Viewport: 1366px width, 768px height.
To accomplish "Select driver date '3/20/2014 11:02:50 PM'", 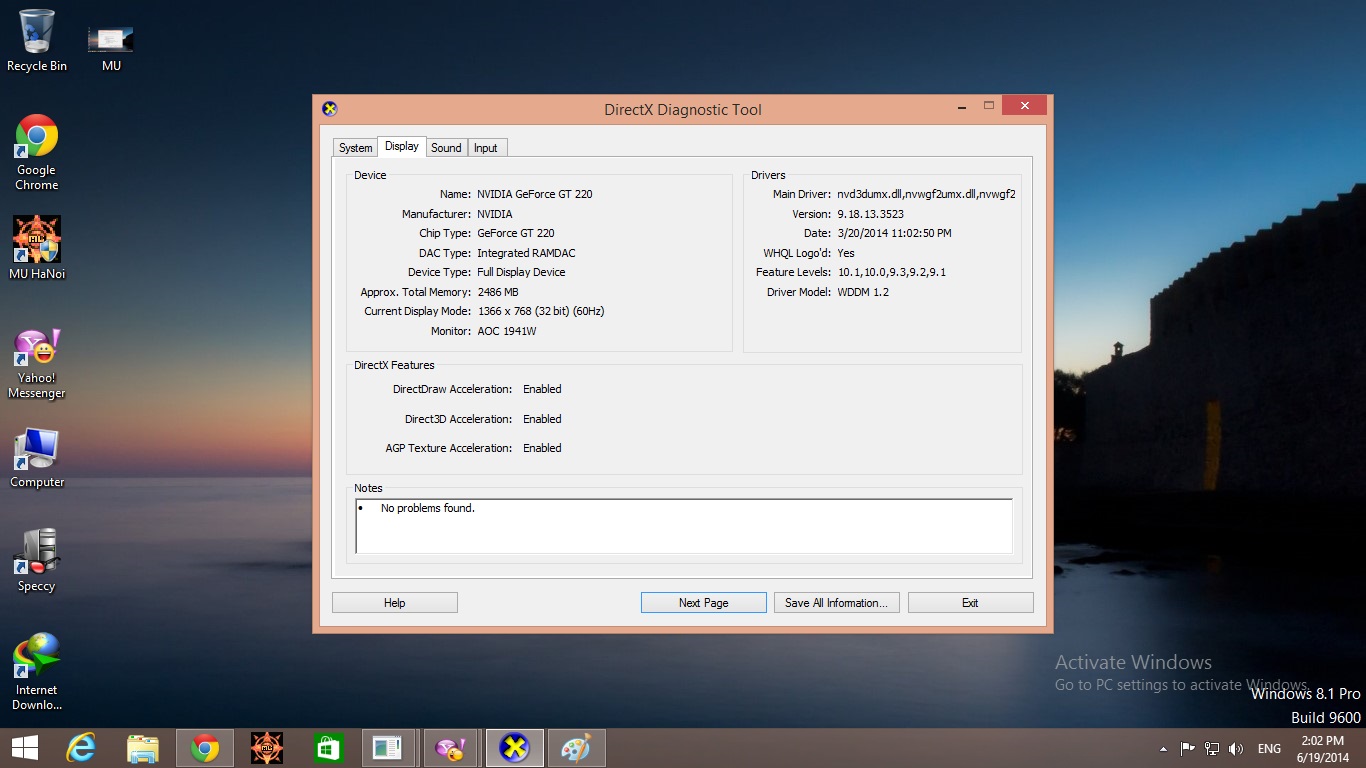I will pyautogui.click(x=894, y=233).
